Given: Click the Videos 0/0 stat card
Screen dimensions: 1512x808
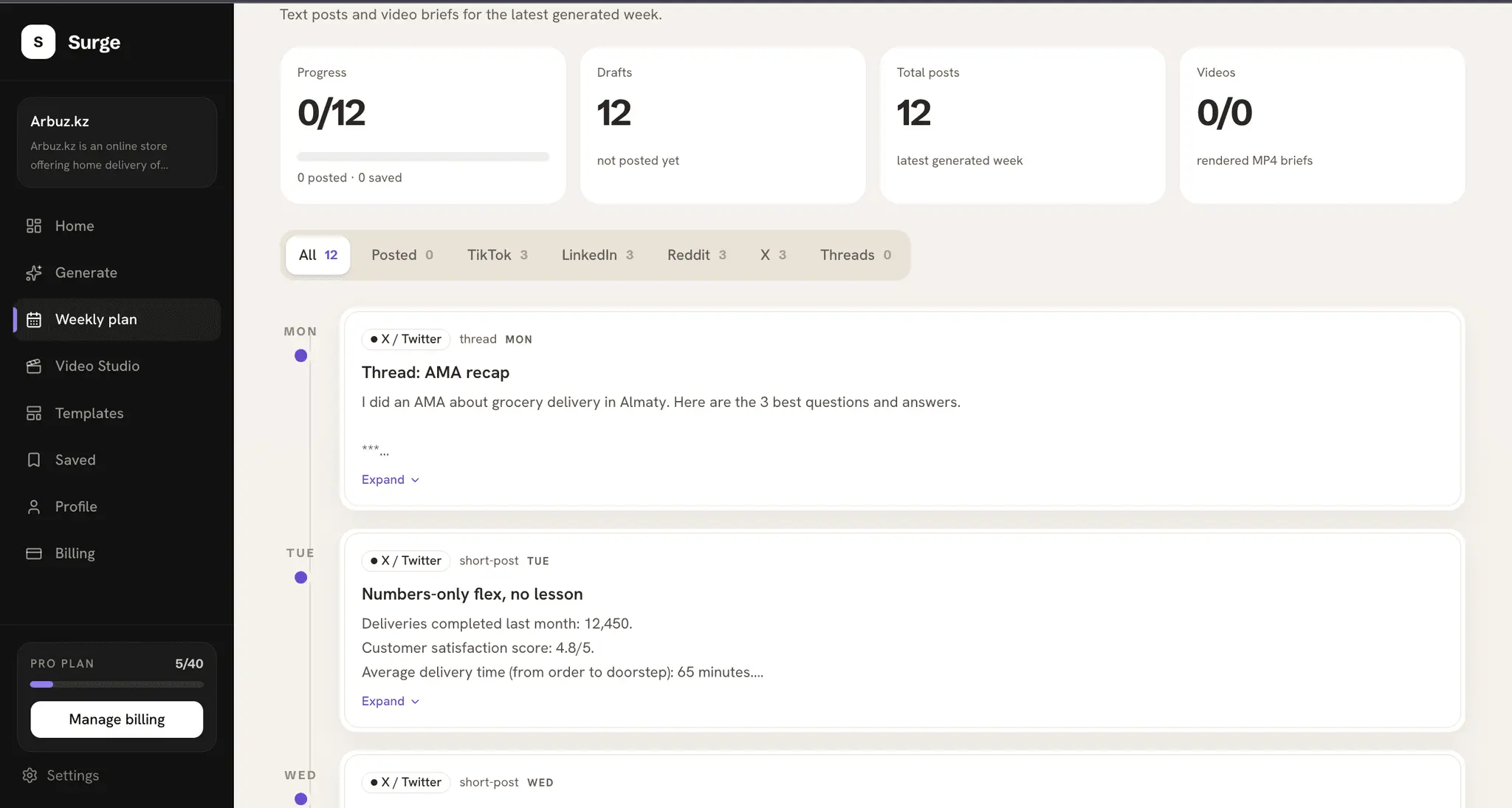Looking at the screenshot, I should 1322,126.
